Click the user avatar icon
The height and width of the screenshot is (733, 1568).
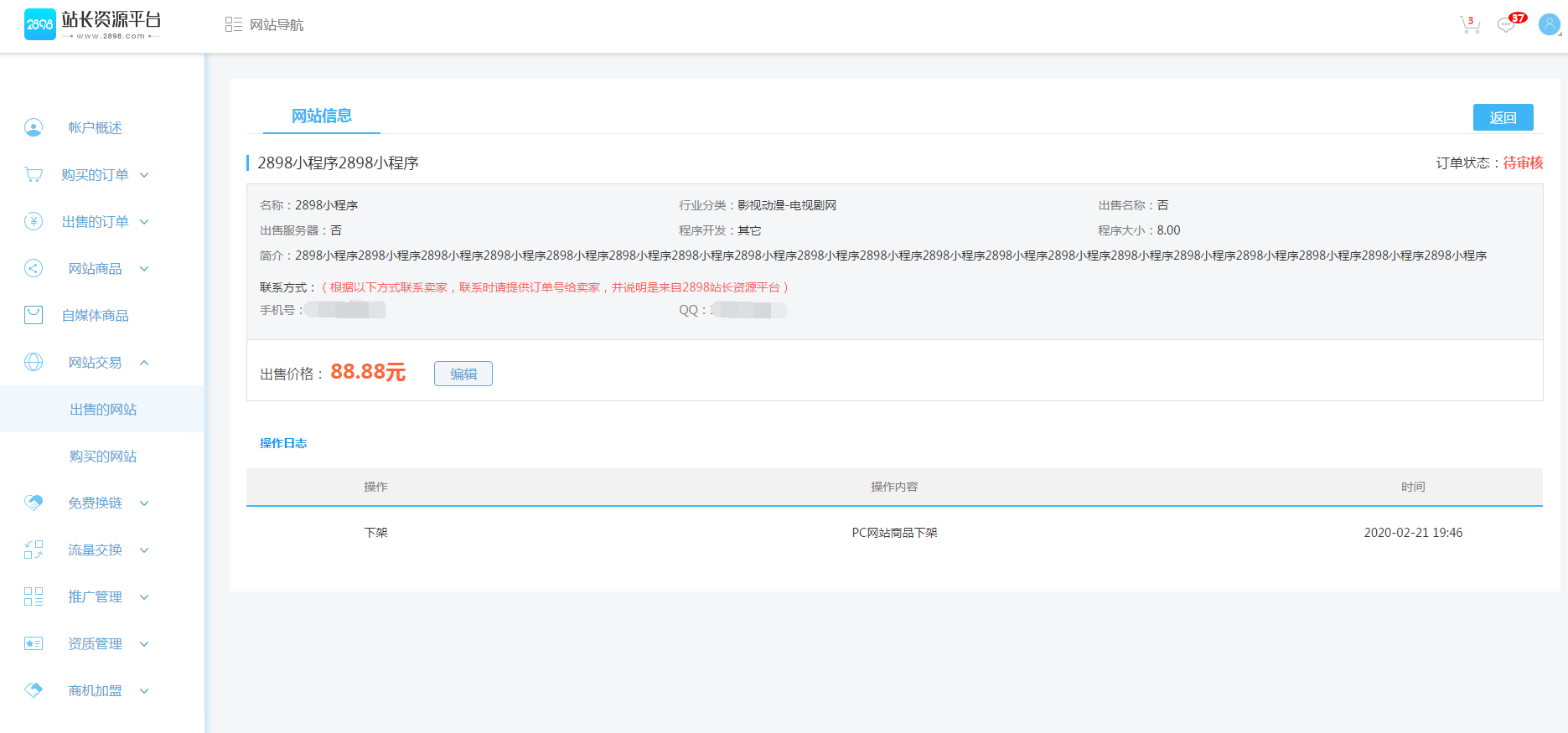click(x=1549, y=25)
